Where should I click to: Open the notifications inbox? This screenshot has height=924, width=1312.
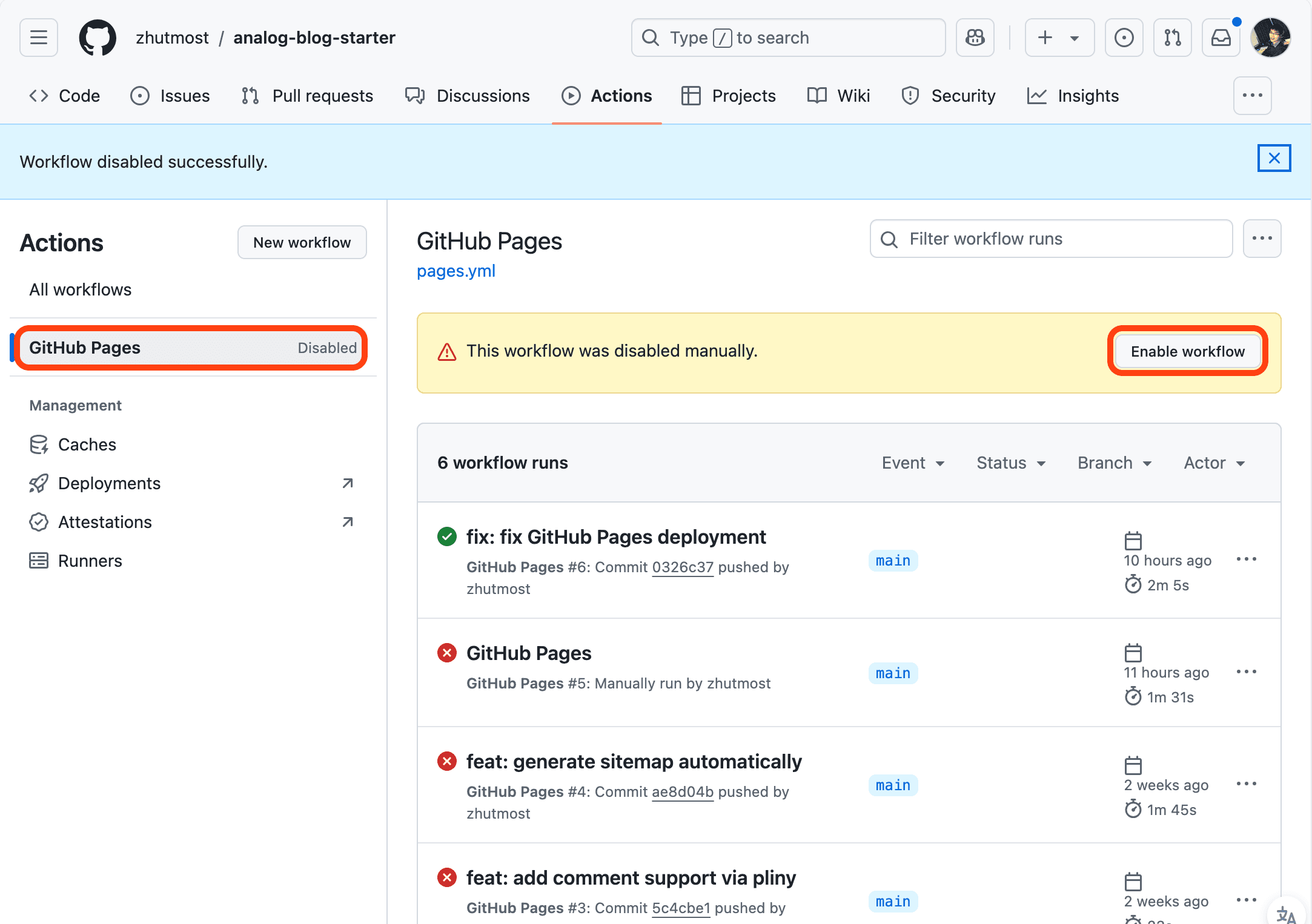click(1221, 38)
